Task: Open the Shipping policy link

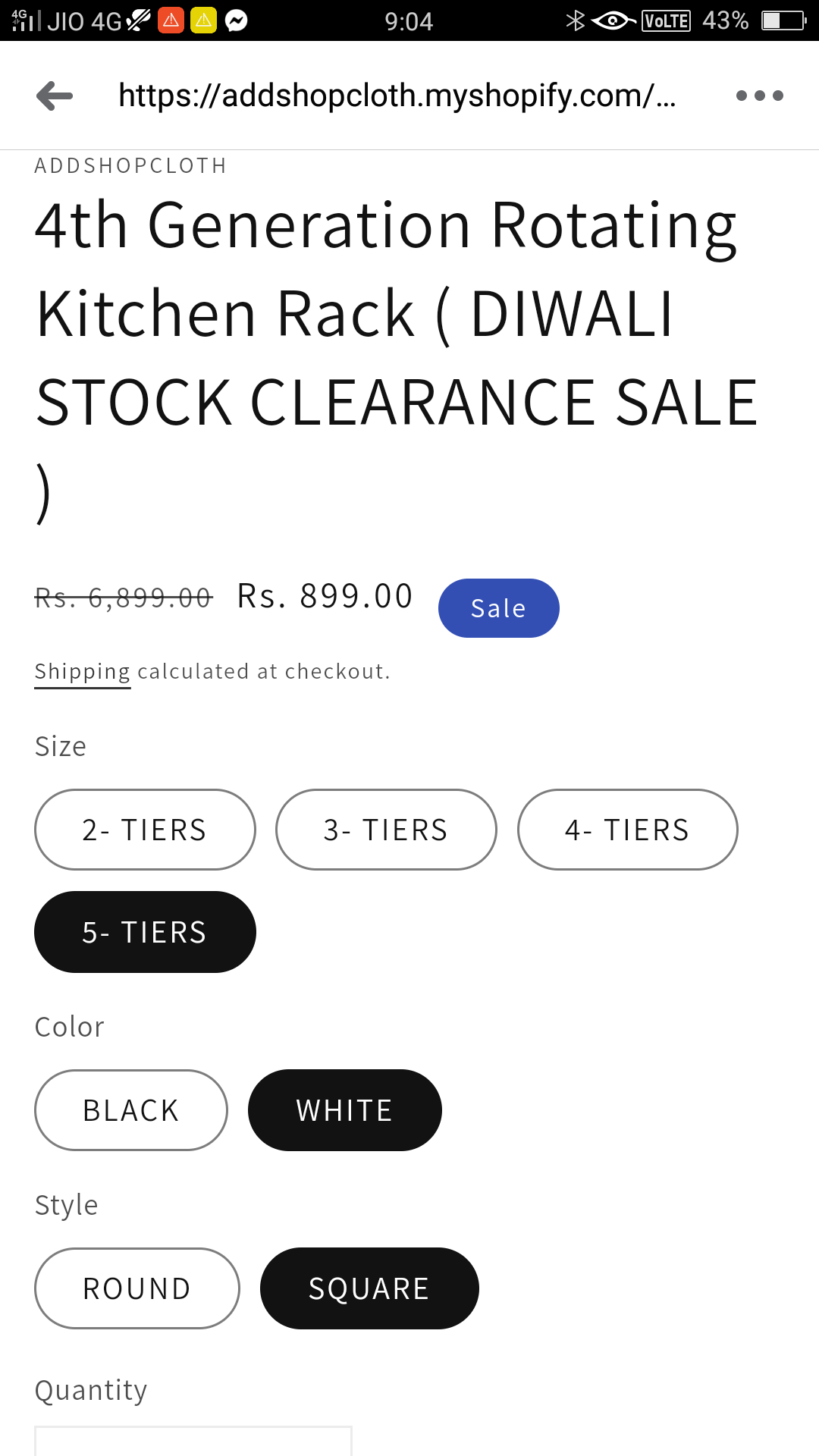Action: [83, 672]
